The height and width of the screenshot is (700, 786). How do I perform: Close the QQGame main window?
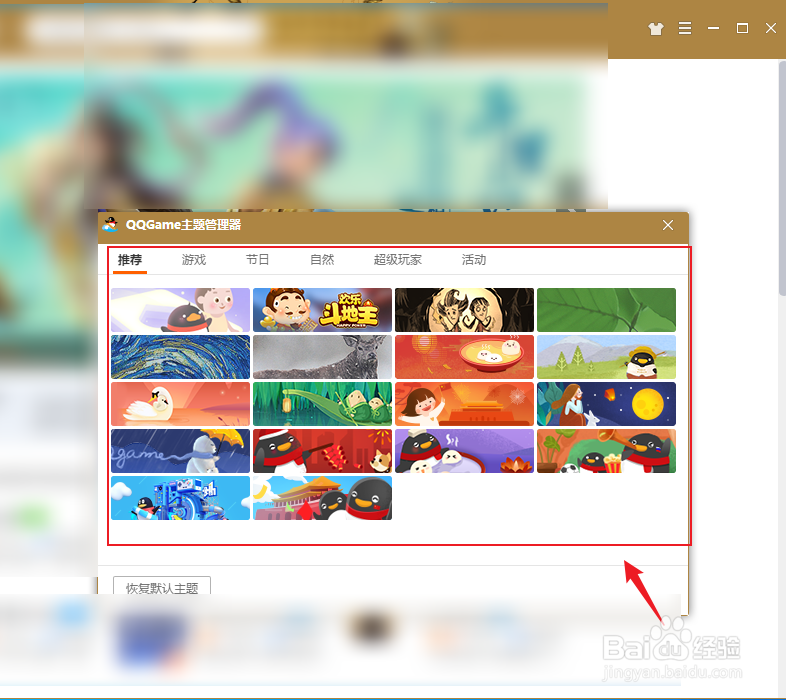click(x=771, y=28)
